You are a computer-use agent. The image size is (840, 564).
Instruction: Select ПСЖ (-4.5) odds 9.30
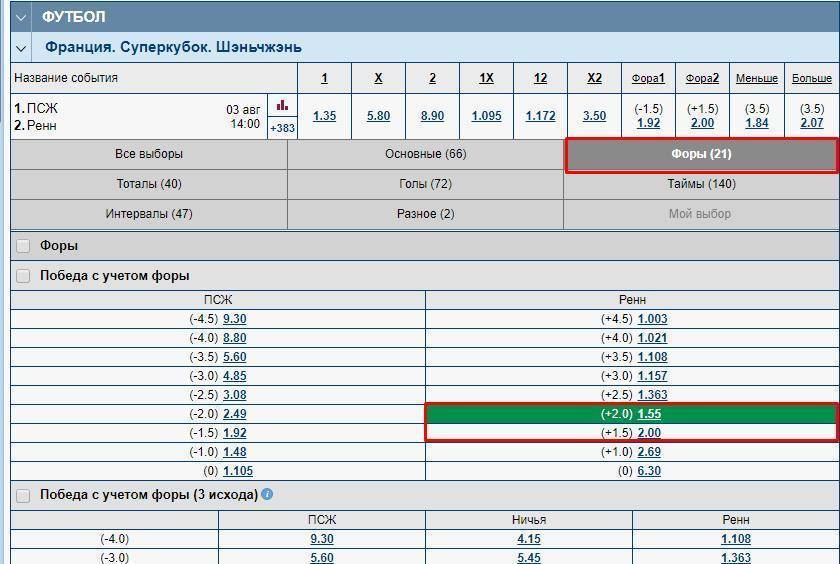click(x=234, y=319)
